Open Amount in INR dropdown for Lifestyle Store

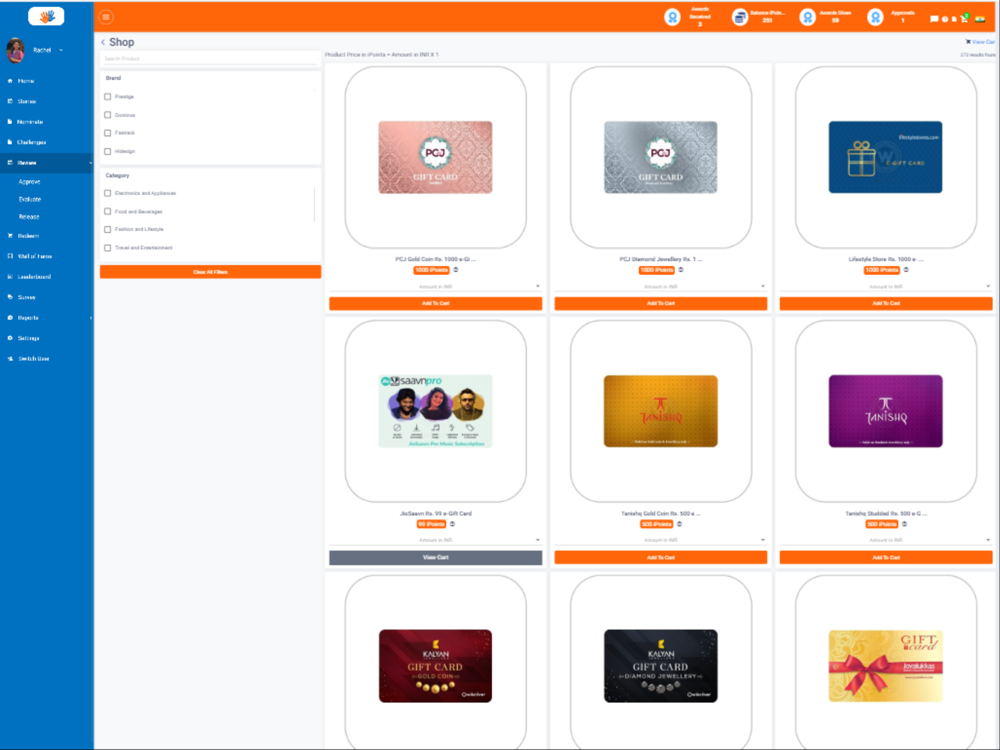886,286
